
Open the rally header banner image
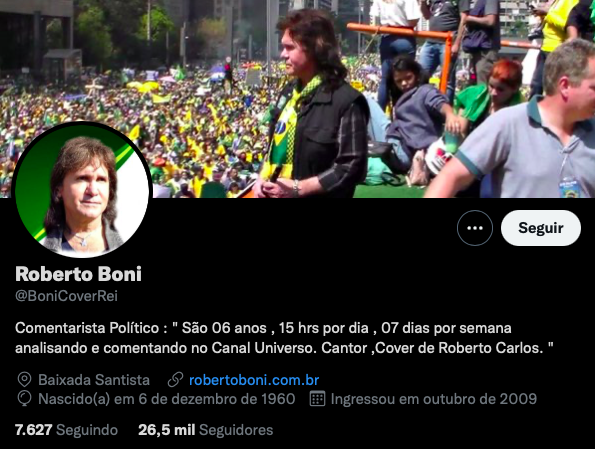pos(298,99)
